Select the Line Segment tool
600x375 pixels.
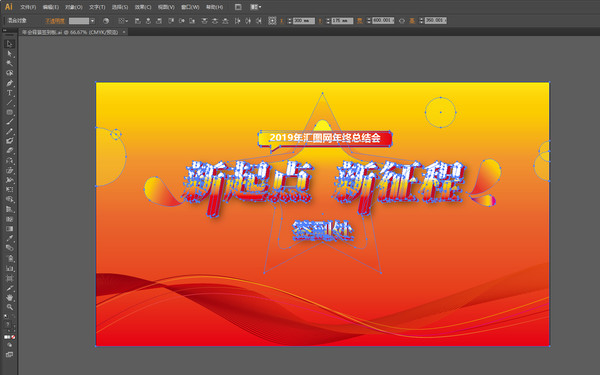[10, 103]
